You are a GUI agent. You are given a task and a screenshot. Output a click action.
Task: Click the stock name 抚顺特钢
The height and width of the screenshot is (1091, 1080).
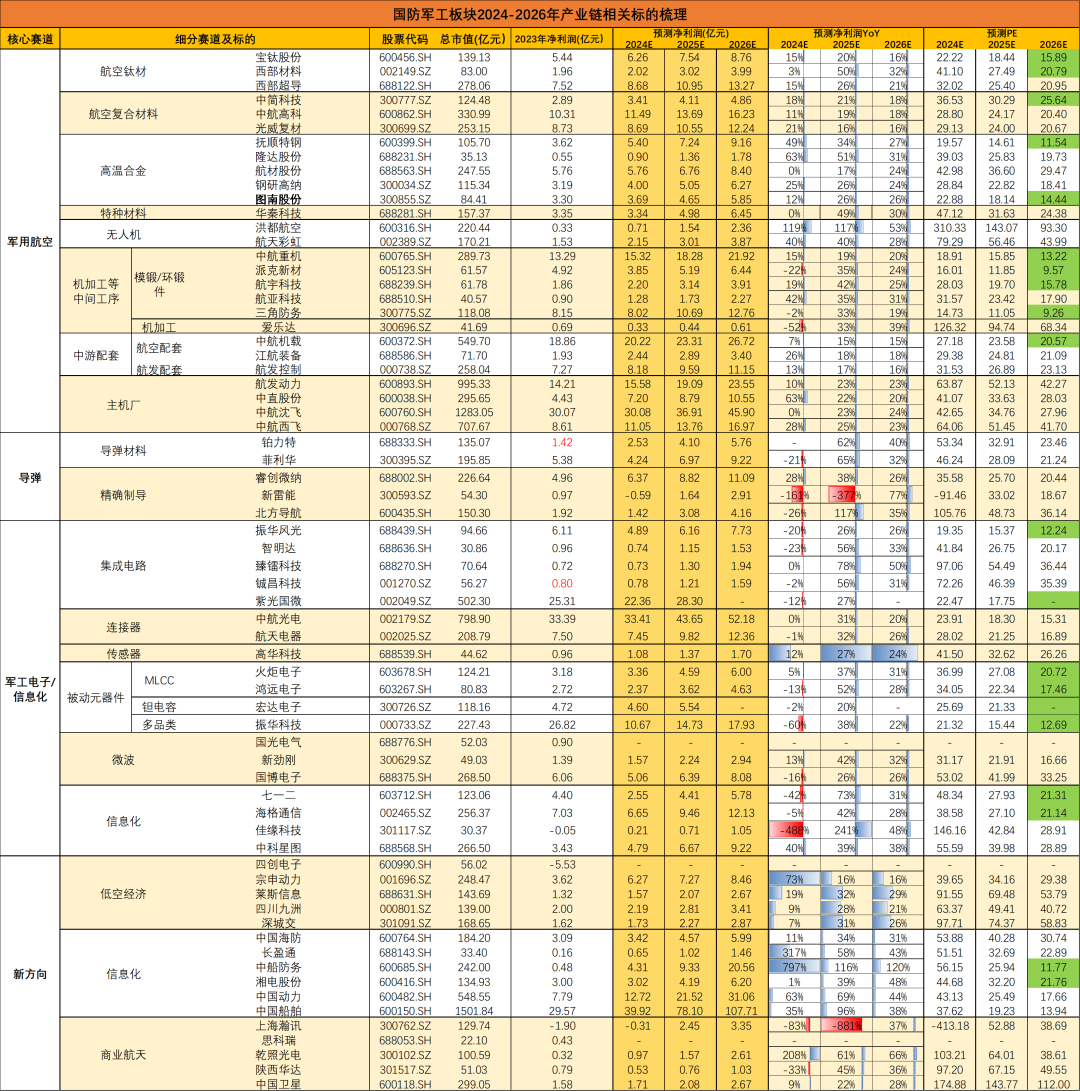click(278, 142)
